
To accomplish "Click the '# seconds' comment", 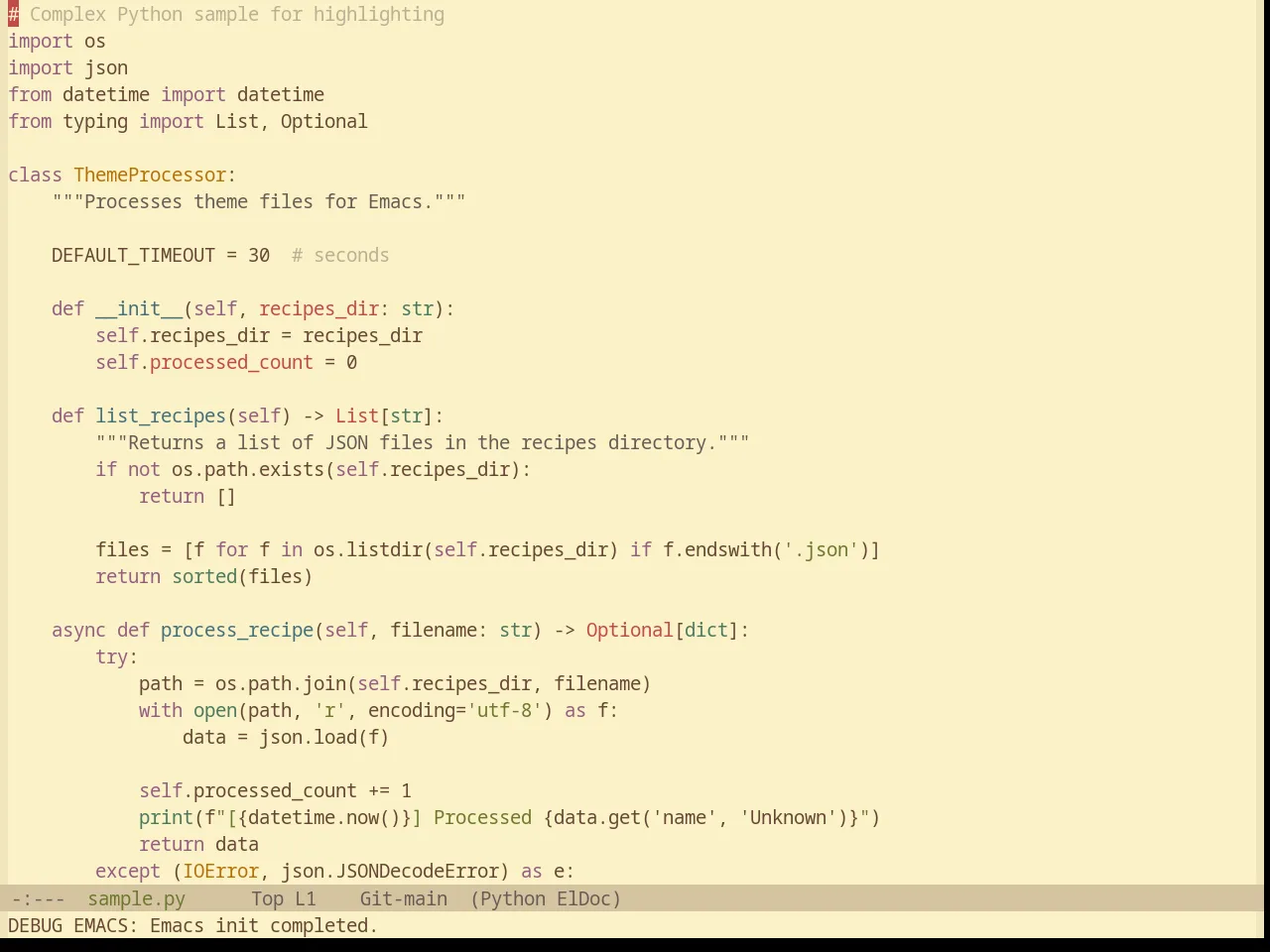I will click(x=340, y=255).
